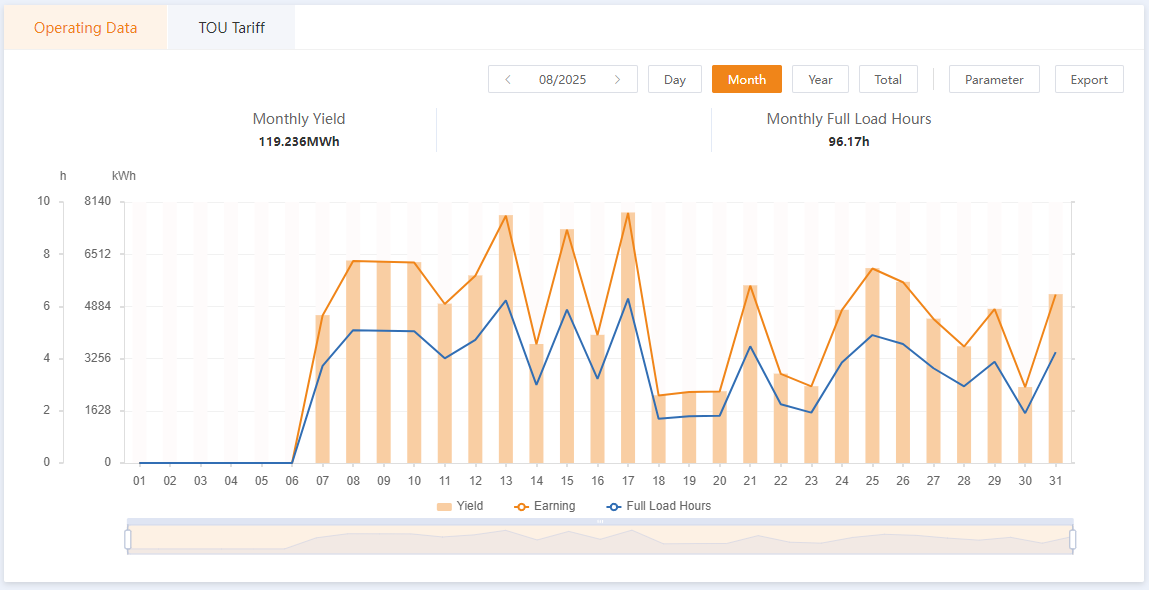The width and height of the screenshot is (1149, 590).
Task: Switch view to Day
Action: 675,80
